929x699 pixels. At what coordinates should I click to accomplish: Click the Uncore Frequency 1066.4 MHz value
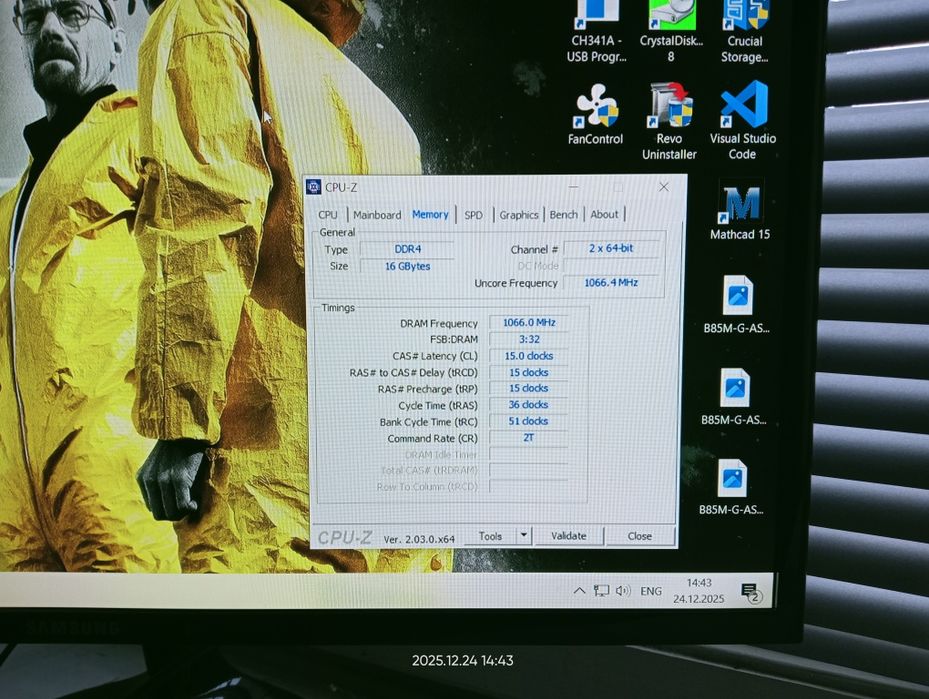[611, 283]
